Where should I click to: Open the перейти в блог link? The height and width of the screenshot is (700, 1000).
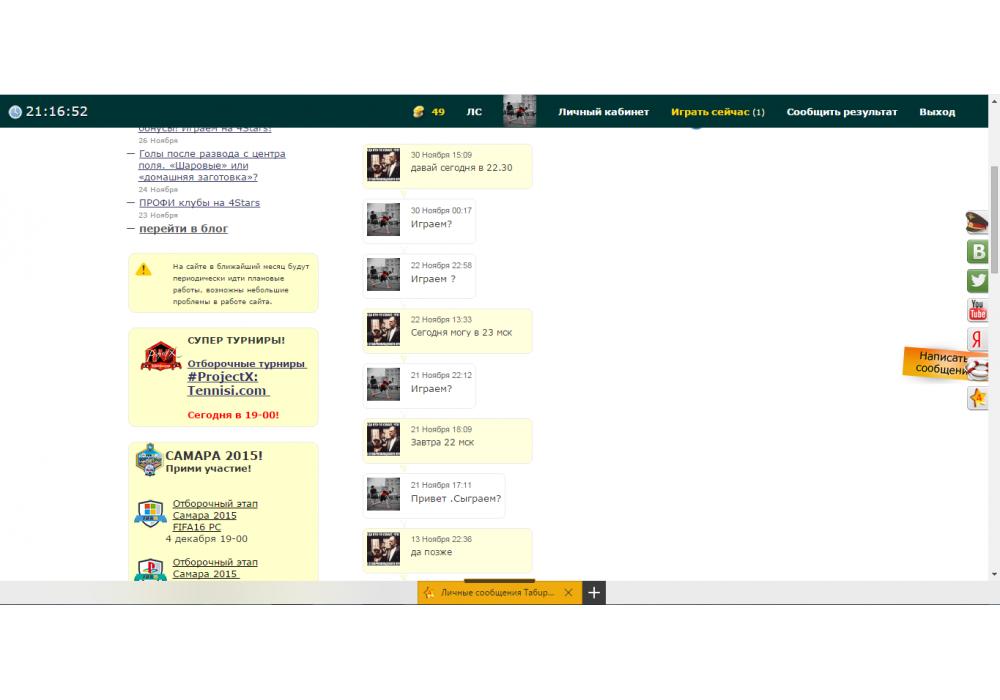183,229
